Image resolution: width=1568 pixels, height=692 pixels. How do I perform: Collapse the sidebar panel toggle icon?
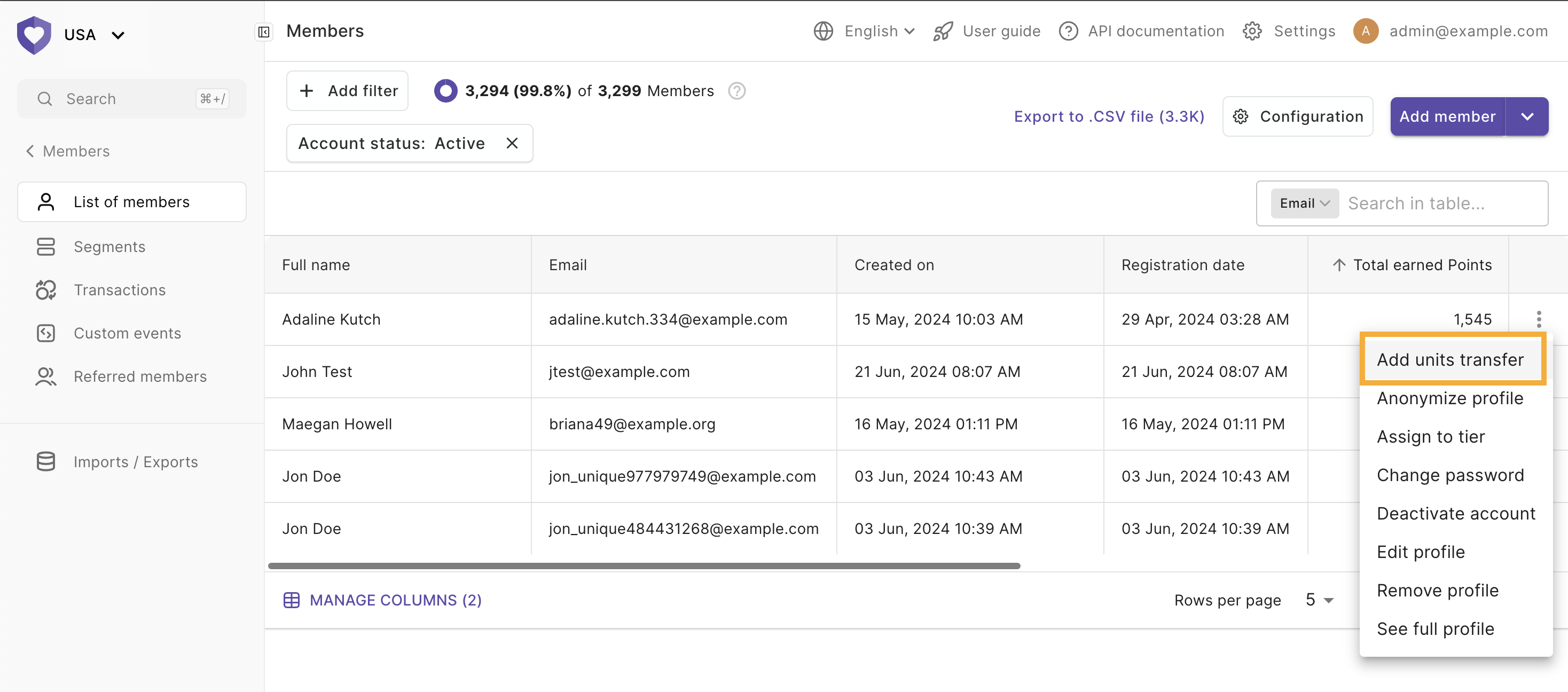(264, 32)
